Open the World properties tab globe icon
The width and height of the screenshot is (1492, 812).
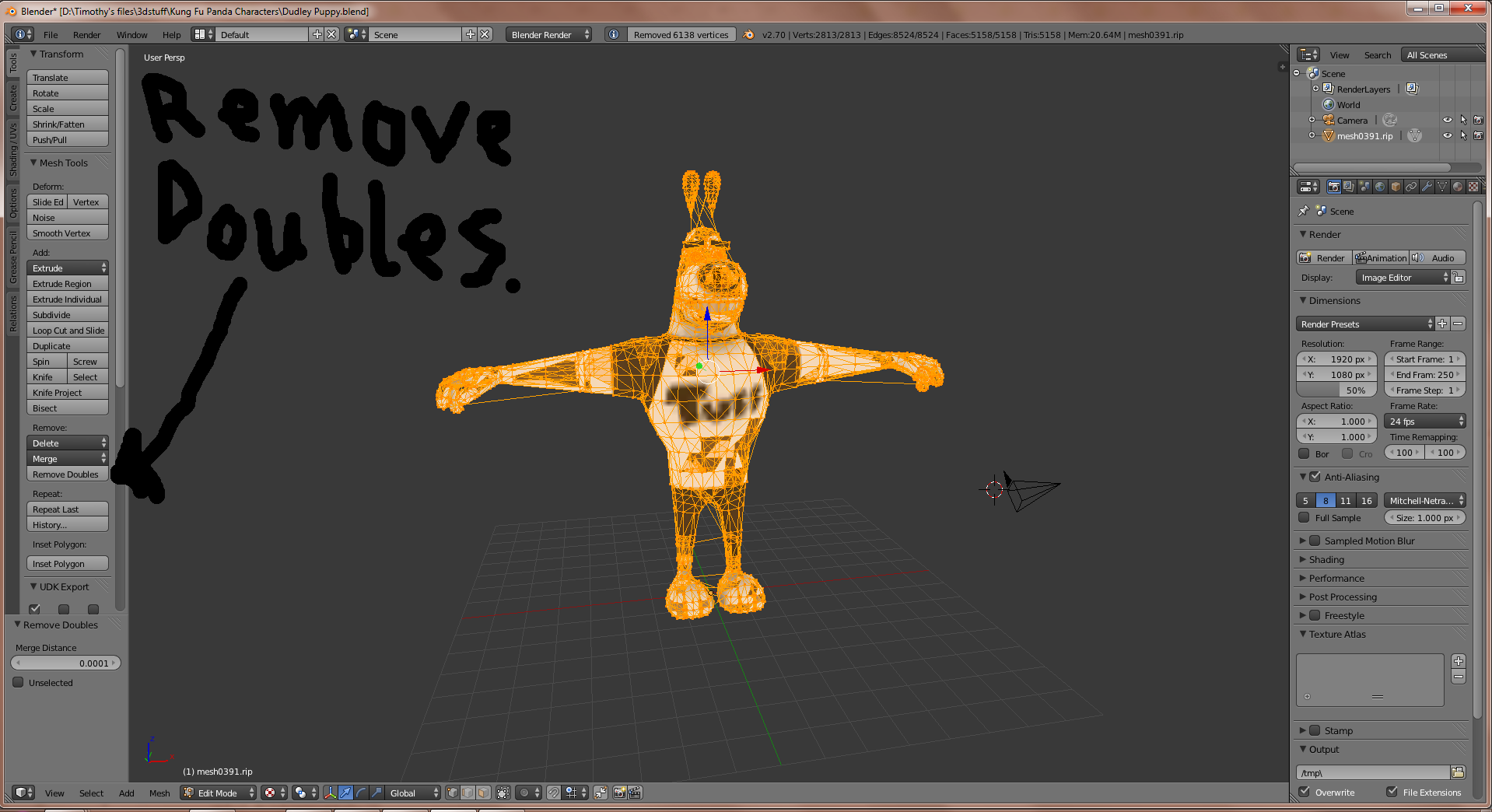pos(1380,187)
